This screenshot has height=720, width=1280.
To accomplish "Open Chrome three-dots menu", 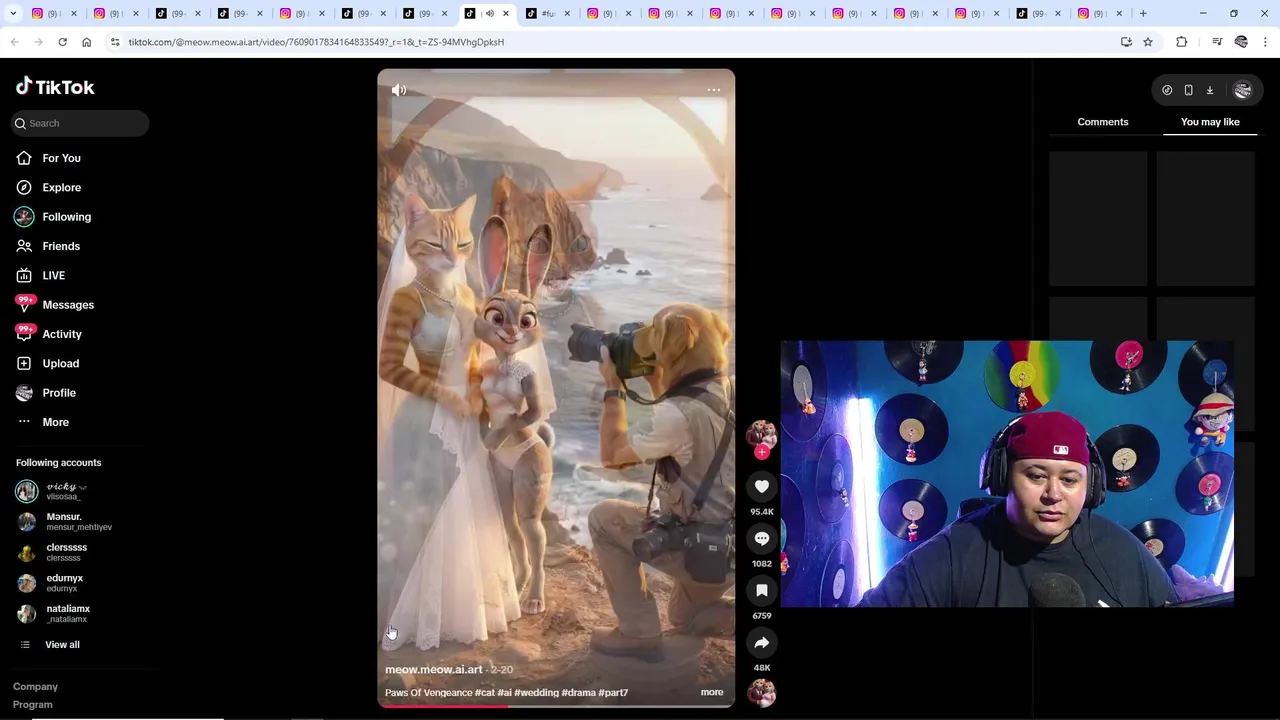I will pyautogui.click(x=1266, y=42).
